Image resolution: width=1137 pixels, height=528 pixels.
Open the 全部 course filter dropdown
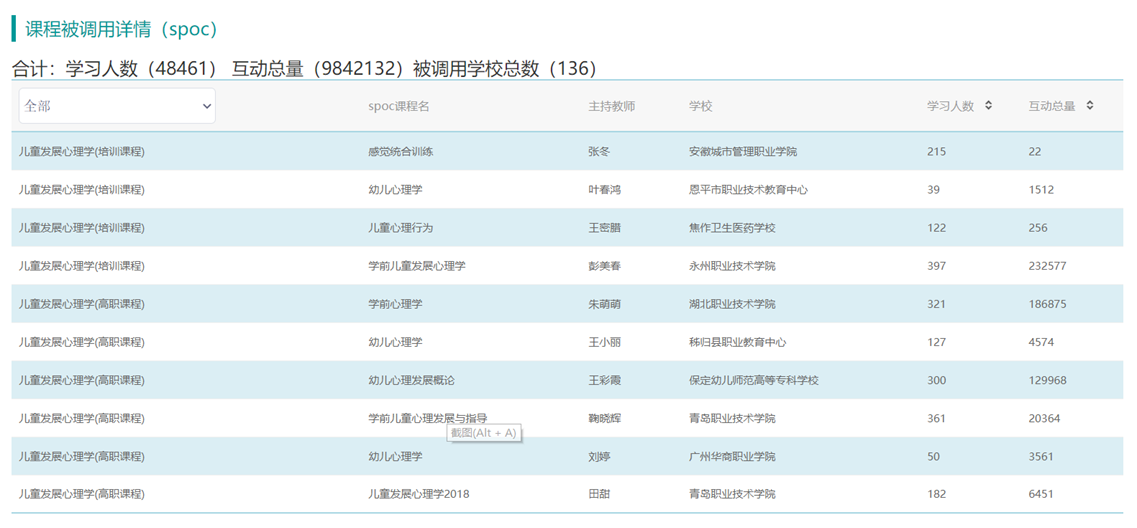117,106
